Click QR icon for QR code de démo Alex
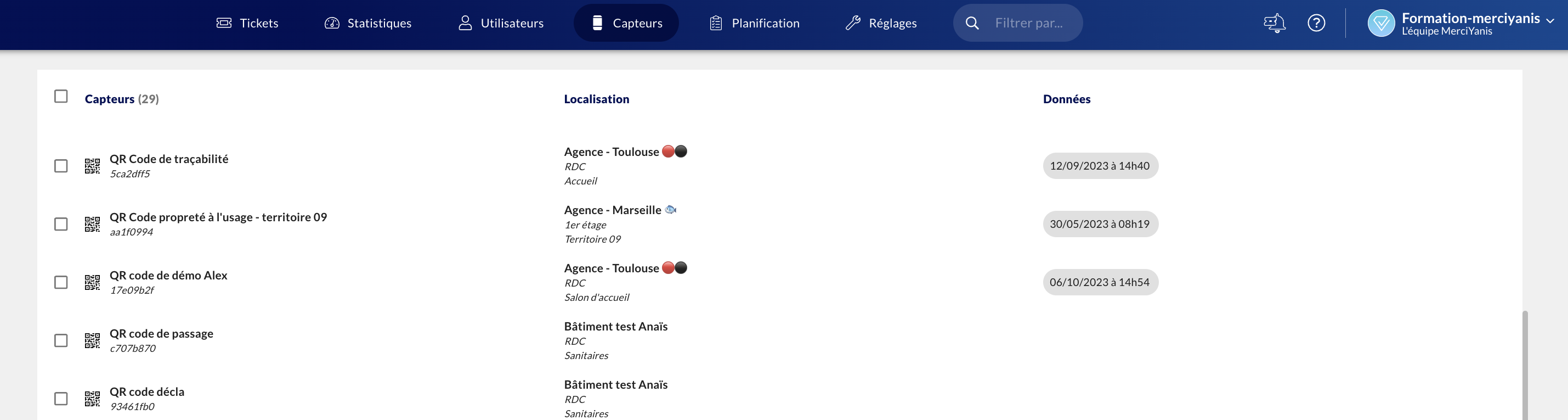1568x420 pixels. point(93,282)
